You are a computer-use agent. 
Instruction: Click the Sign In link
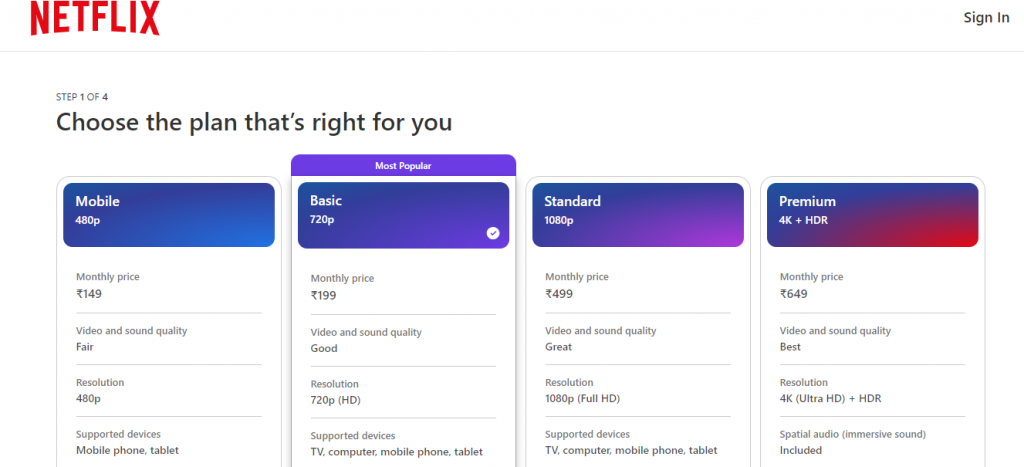point(986,18)
